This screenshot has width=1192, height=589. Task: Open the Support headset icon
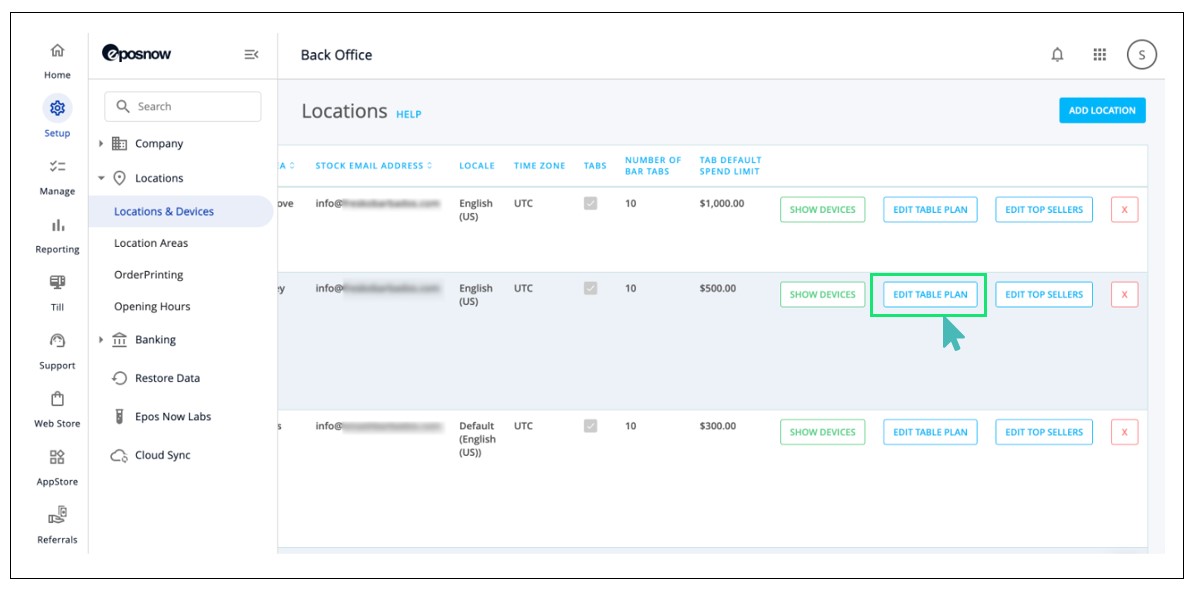coord(57,341)
